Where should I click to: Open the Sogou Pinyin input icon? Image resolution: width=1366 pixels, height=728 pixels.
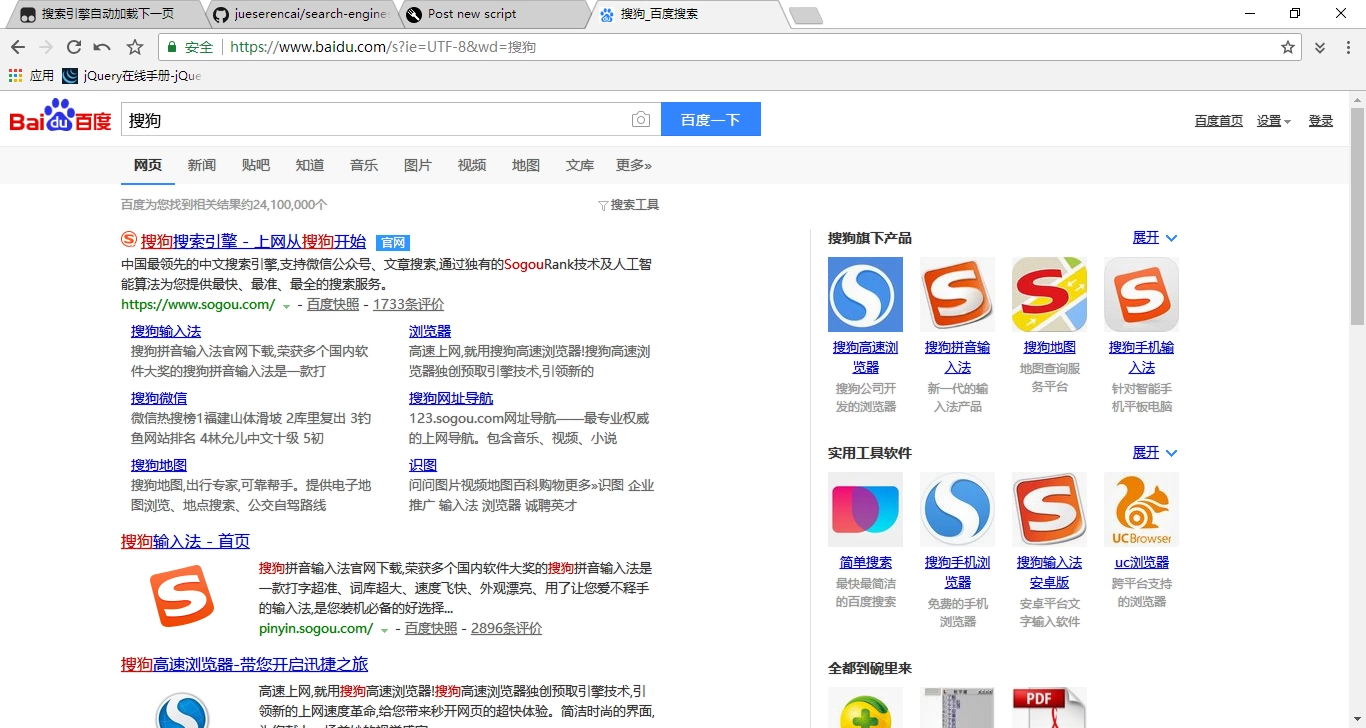click(957, 294)
